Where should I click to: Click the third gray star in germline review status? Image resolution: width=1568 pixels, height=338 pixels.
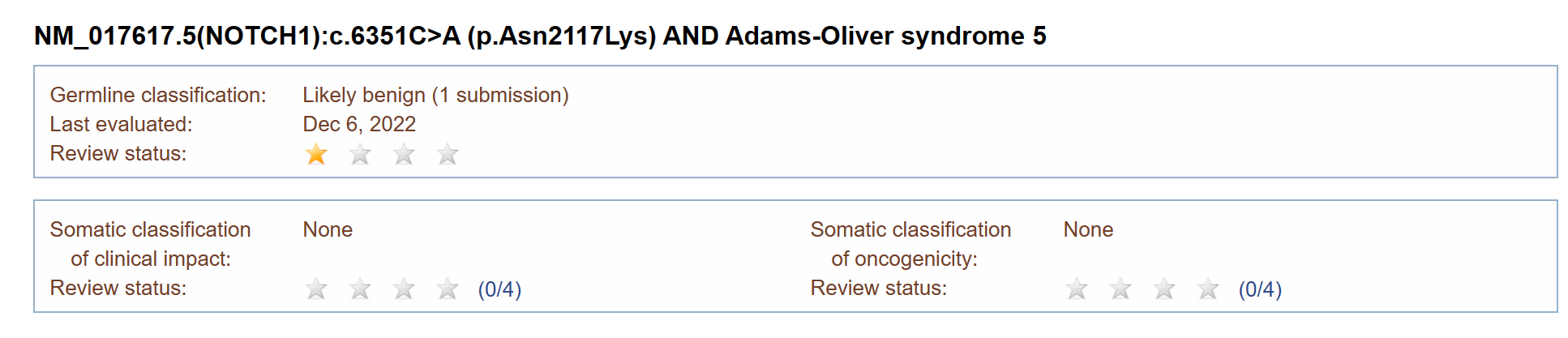coord(404,154)
